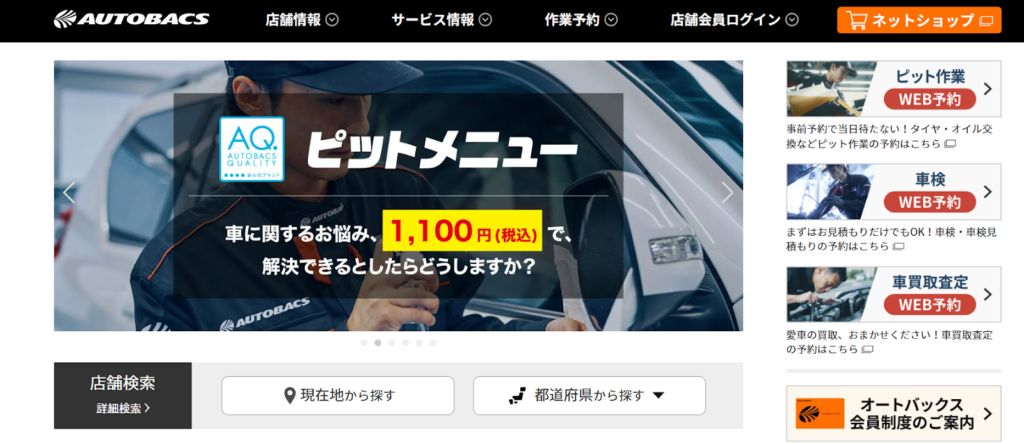1024x444 pixels.
Task: Show the previous carousel slide arrow
Action: [69, 193]
